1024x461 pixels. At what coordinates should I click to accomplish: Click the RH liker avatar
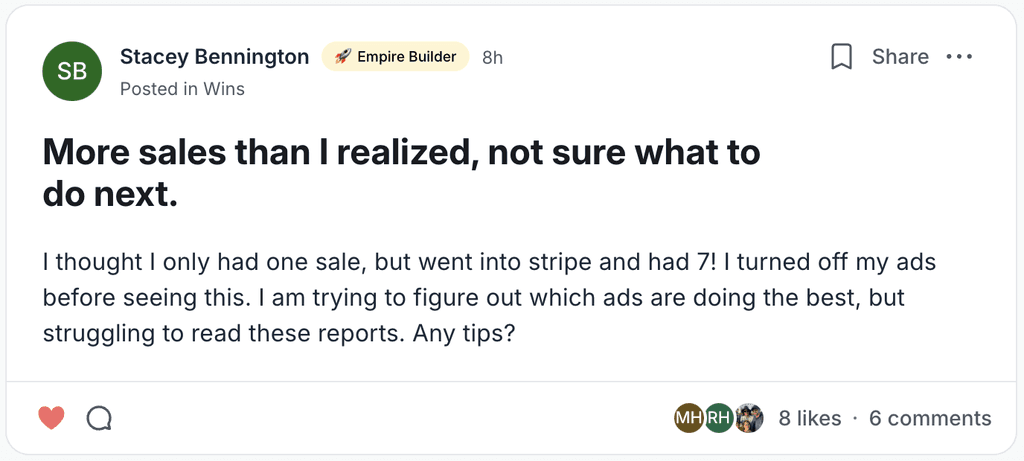tap(719, 418)
